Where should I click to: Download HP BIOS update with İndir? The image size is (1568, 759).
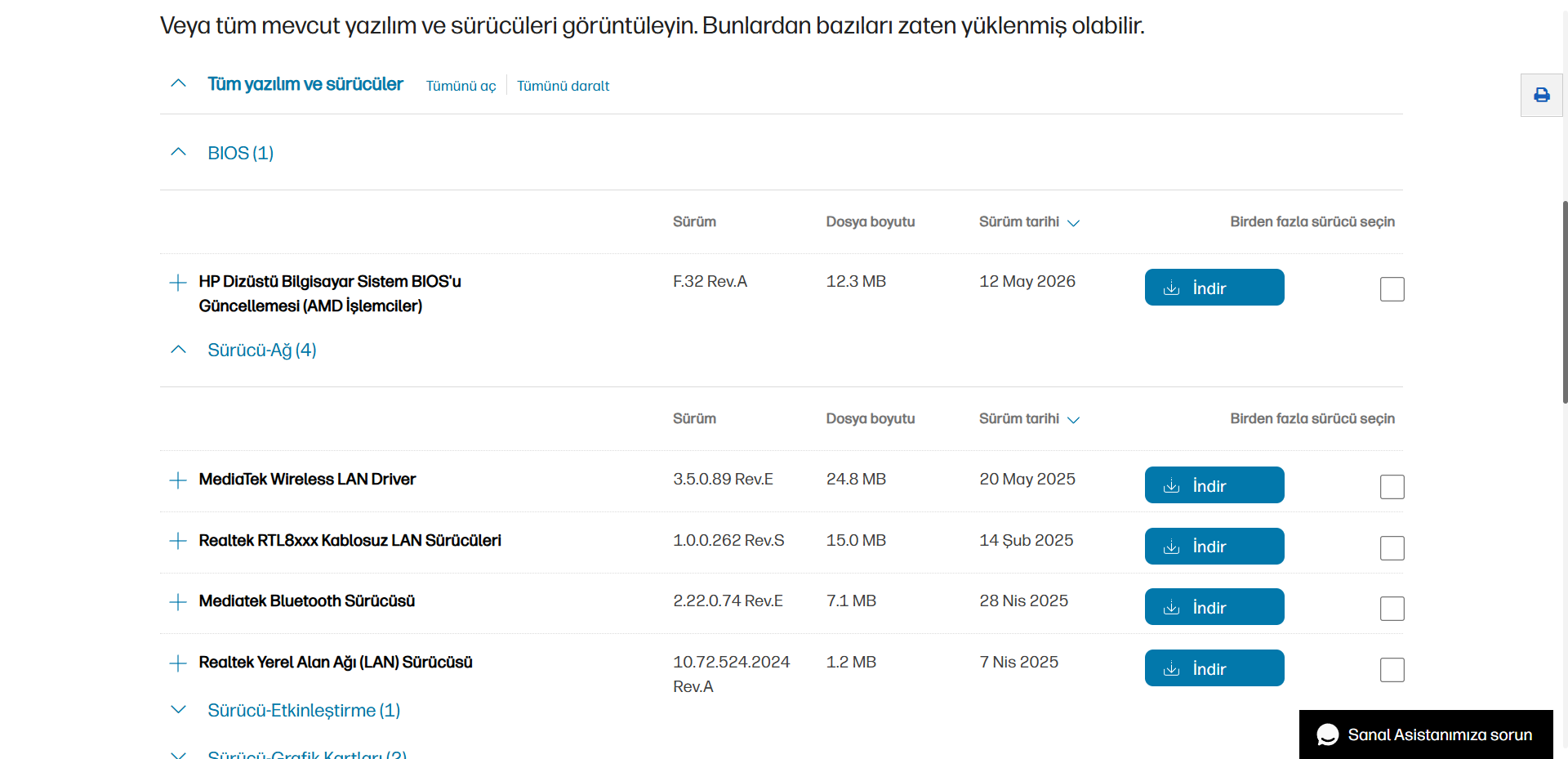pos(1214,288)
